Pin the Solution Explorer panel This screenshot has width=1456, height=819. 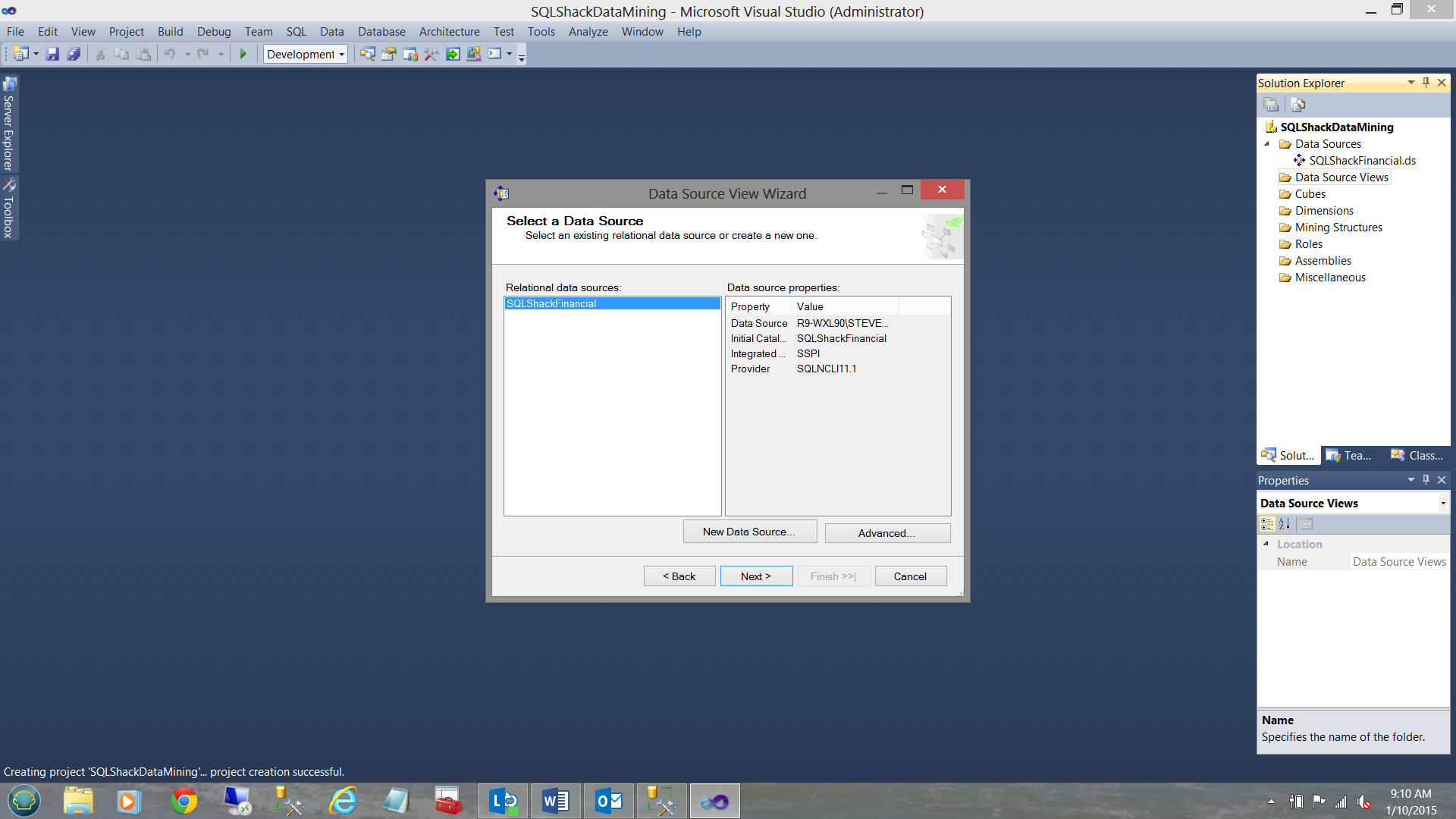coord(1426,83)
